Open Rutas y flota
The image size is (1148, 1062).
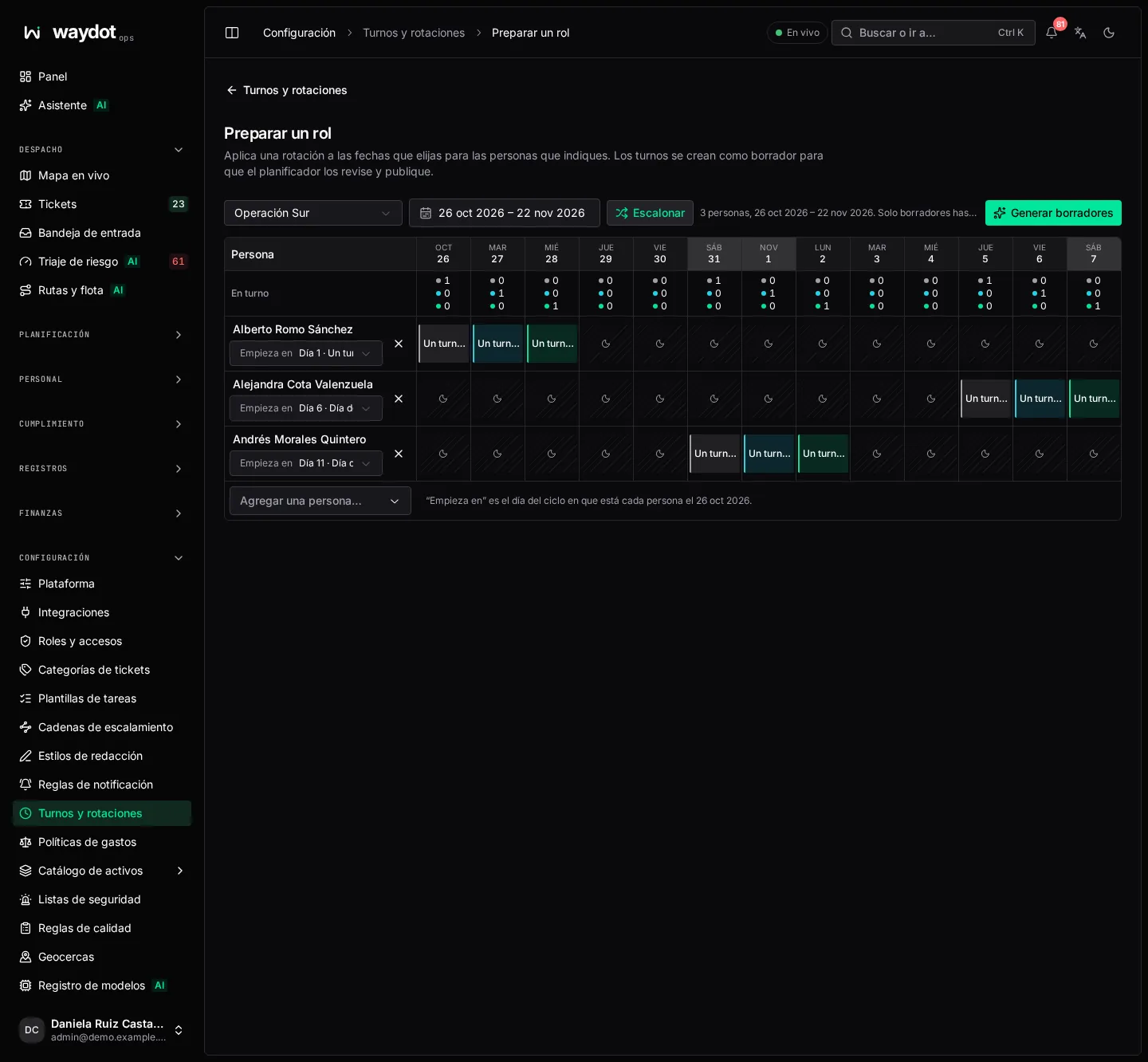coord(102,290)
